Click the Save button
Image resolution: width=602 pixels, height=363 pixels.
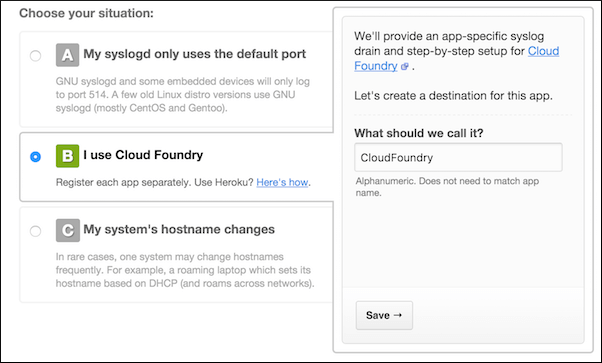384,315
